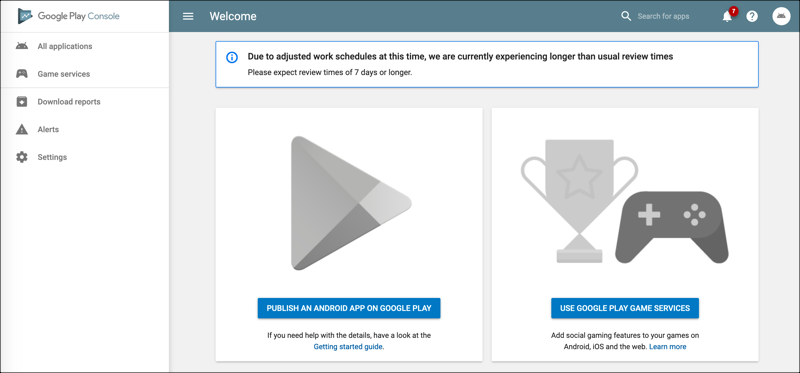Viewport: 800px width, 373px height.
Task: Click the gear icon beside Settings
Action: pos(21,157)
